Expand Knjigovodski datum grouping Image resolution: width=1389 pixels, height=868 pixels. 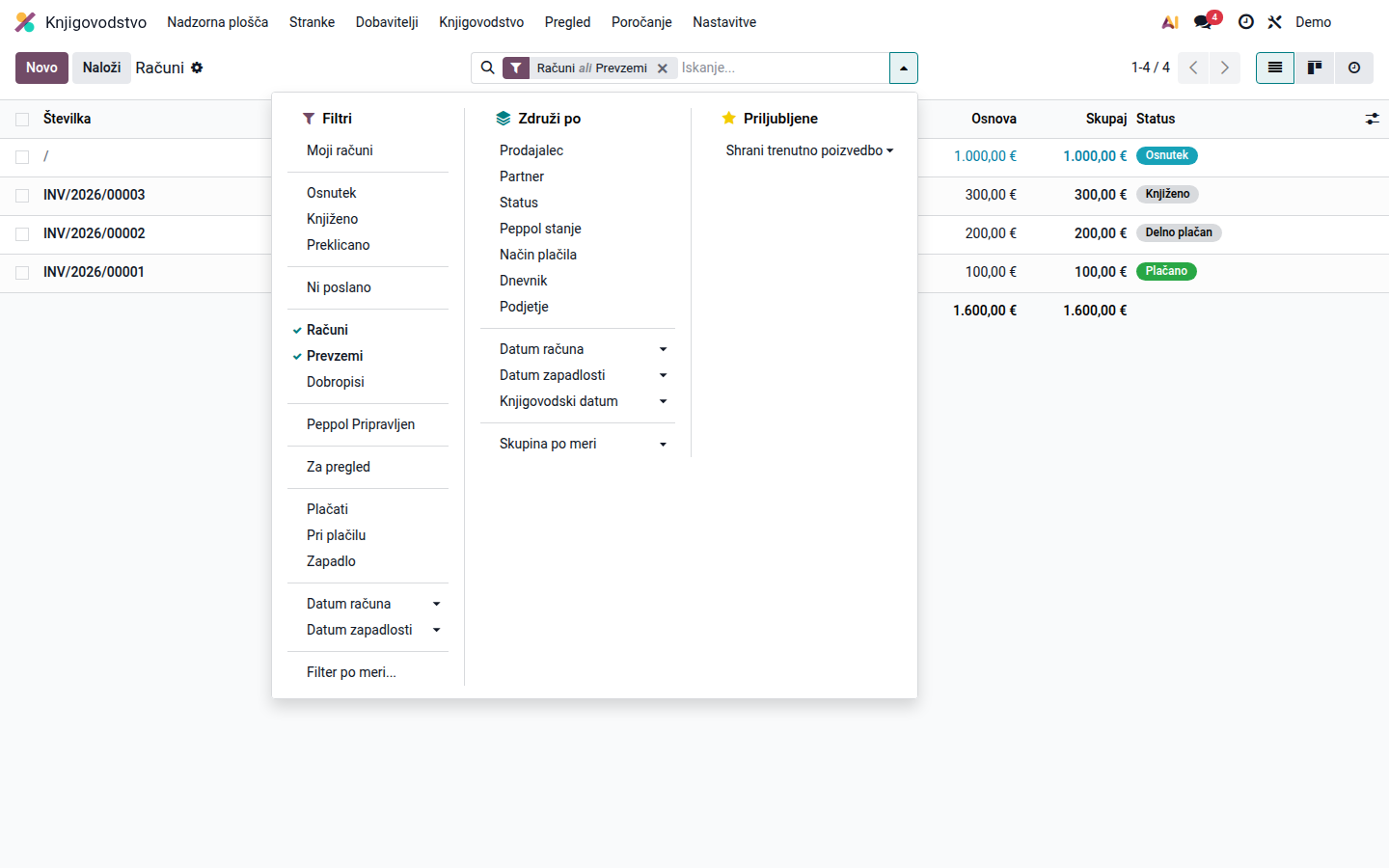tap(577, 401)
